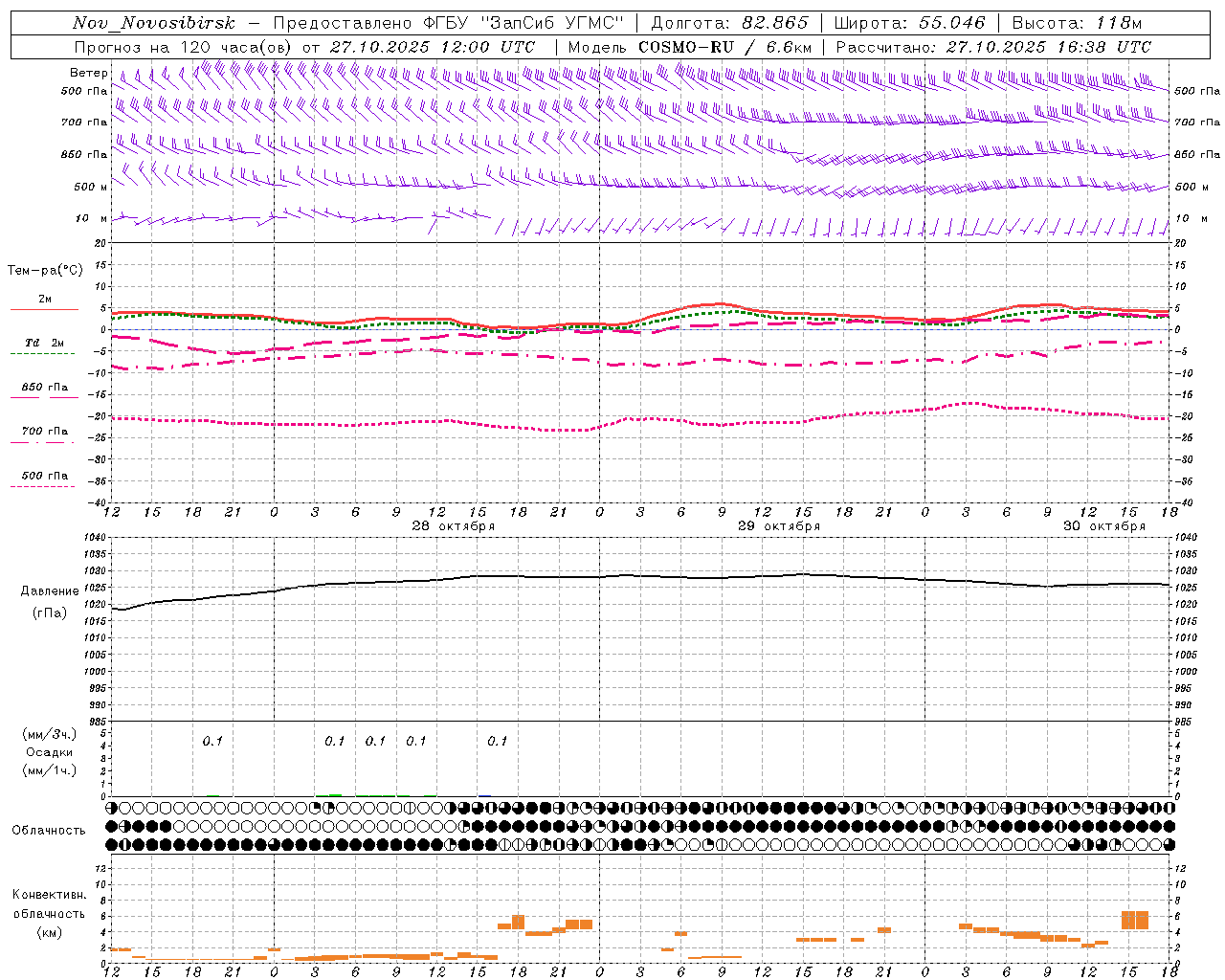This screenshot has height=980, width=1225.
Task: Click the 'Широта: 55.046' latitude field
Action: pos(909,23)
